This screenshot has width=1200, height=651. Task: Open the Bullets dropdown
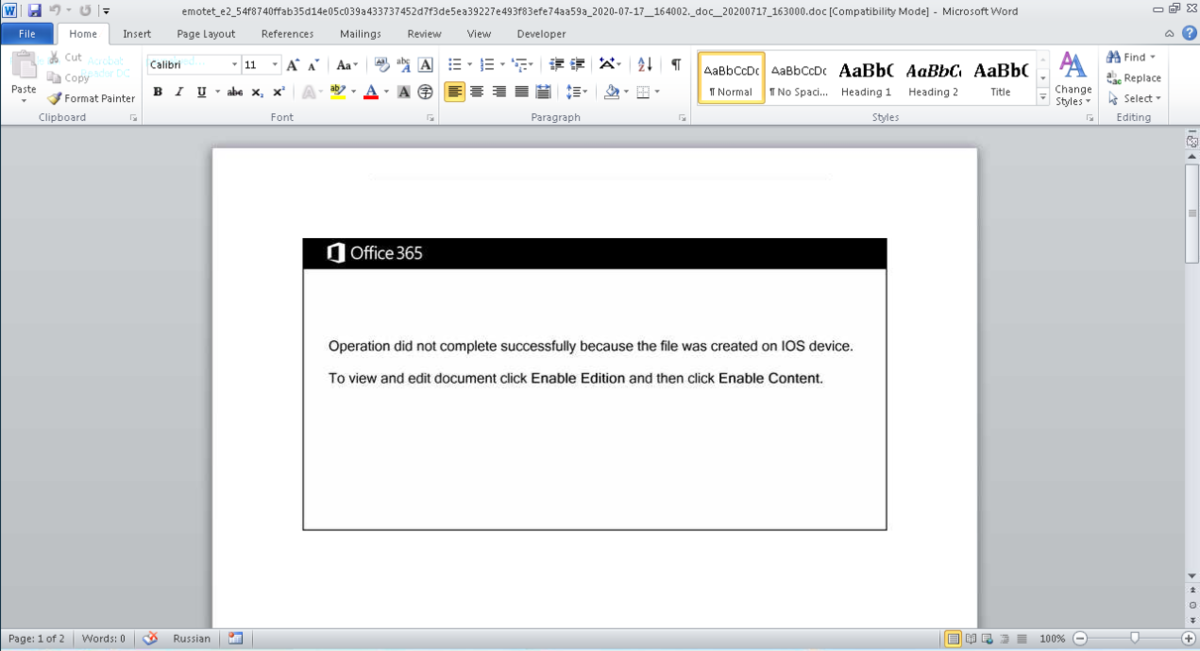(470, 65)
